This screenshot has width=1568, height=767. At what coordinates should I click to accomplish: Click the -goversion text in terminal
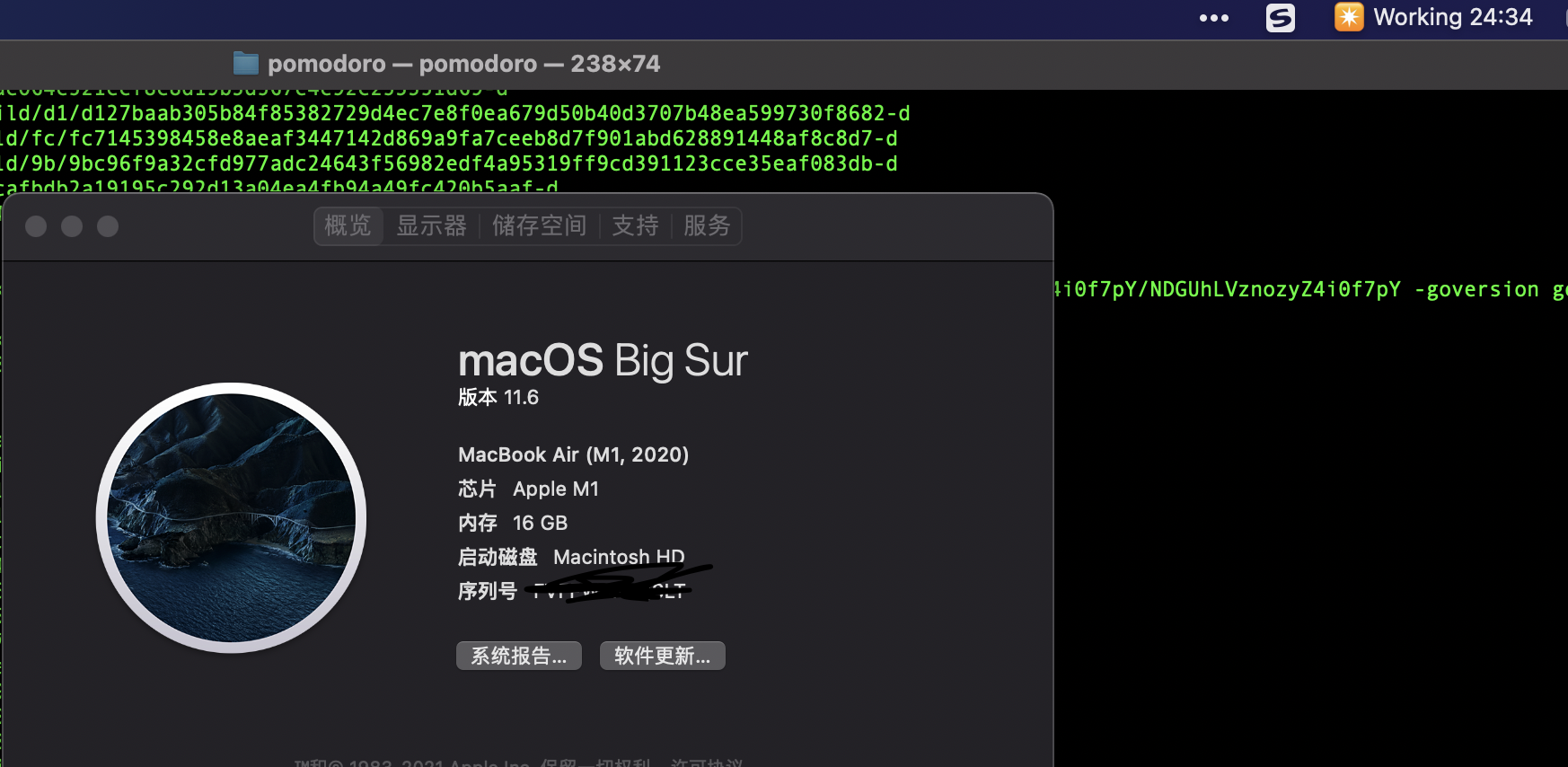tap(1477, 289)
